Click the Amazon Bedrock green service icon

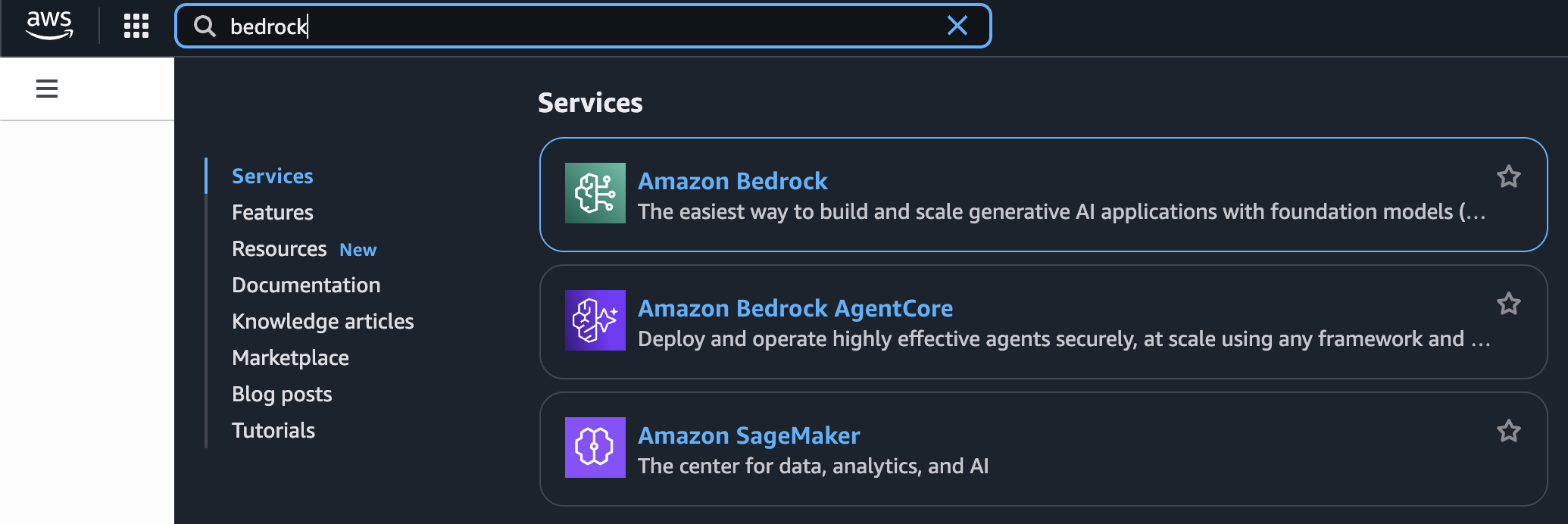595,193
